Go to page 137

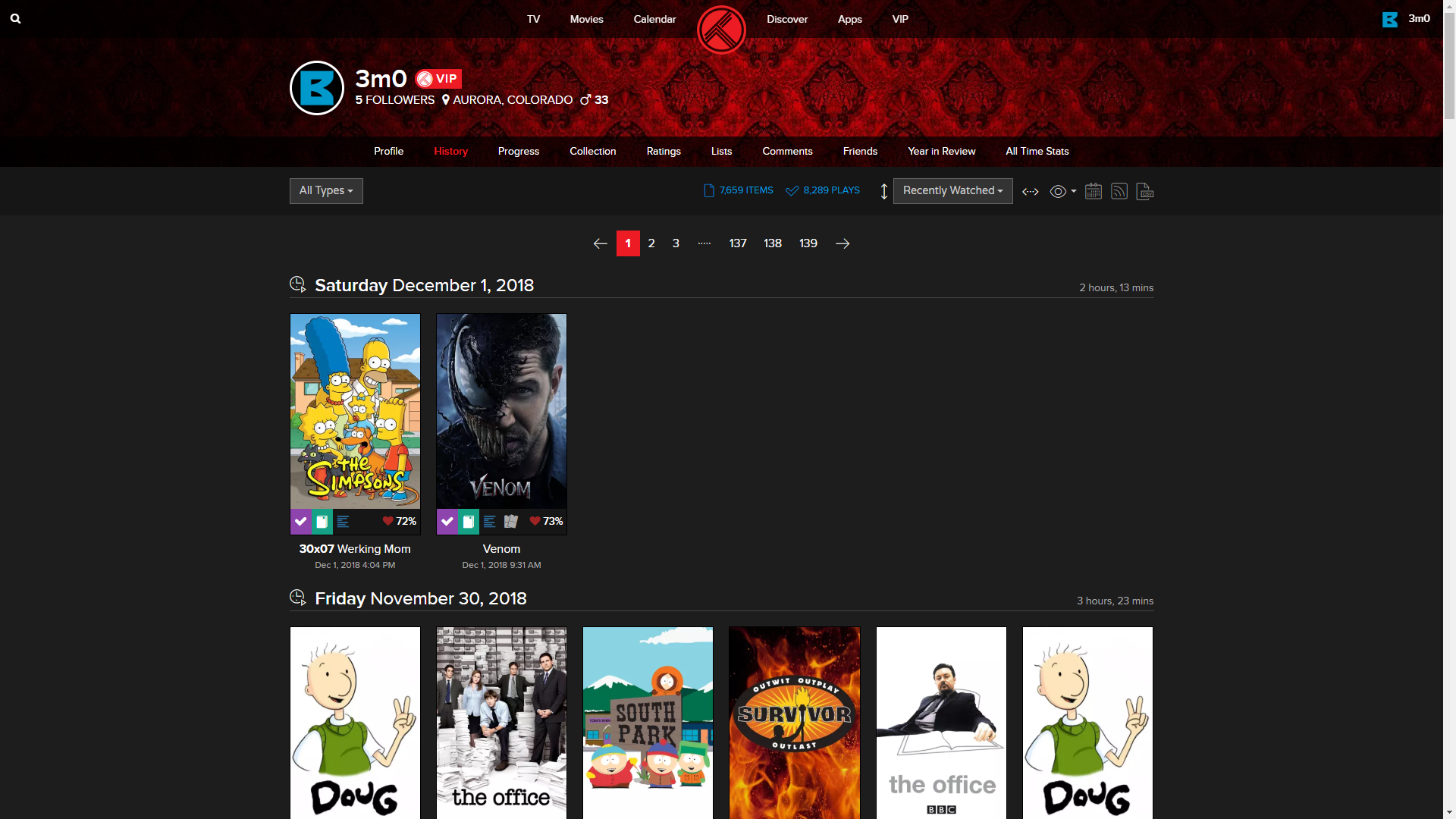pos(738,243)
